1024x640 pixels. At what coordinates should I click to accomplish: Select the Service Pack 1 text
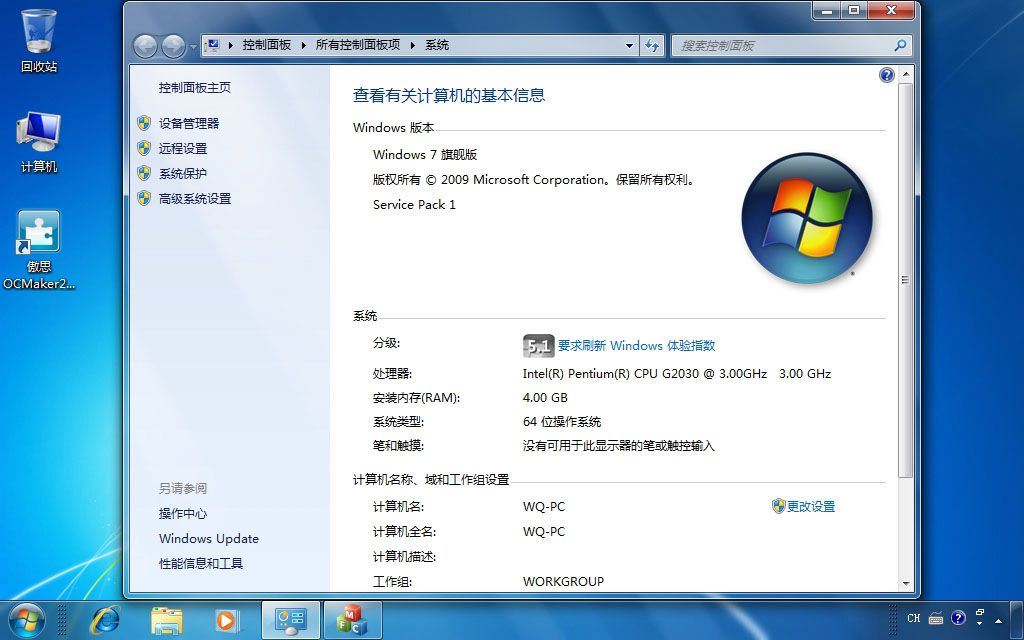click(414, 204)
